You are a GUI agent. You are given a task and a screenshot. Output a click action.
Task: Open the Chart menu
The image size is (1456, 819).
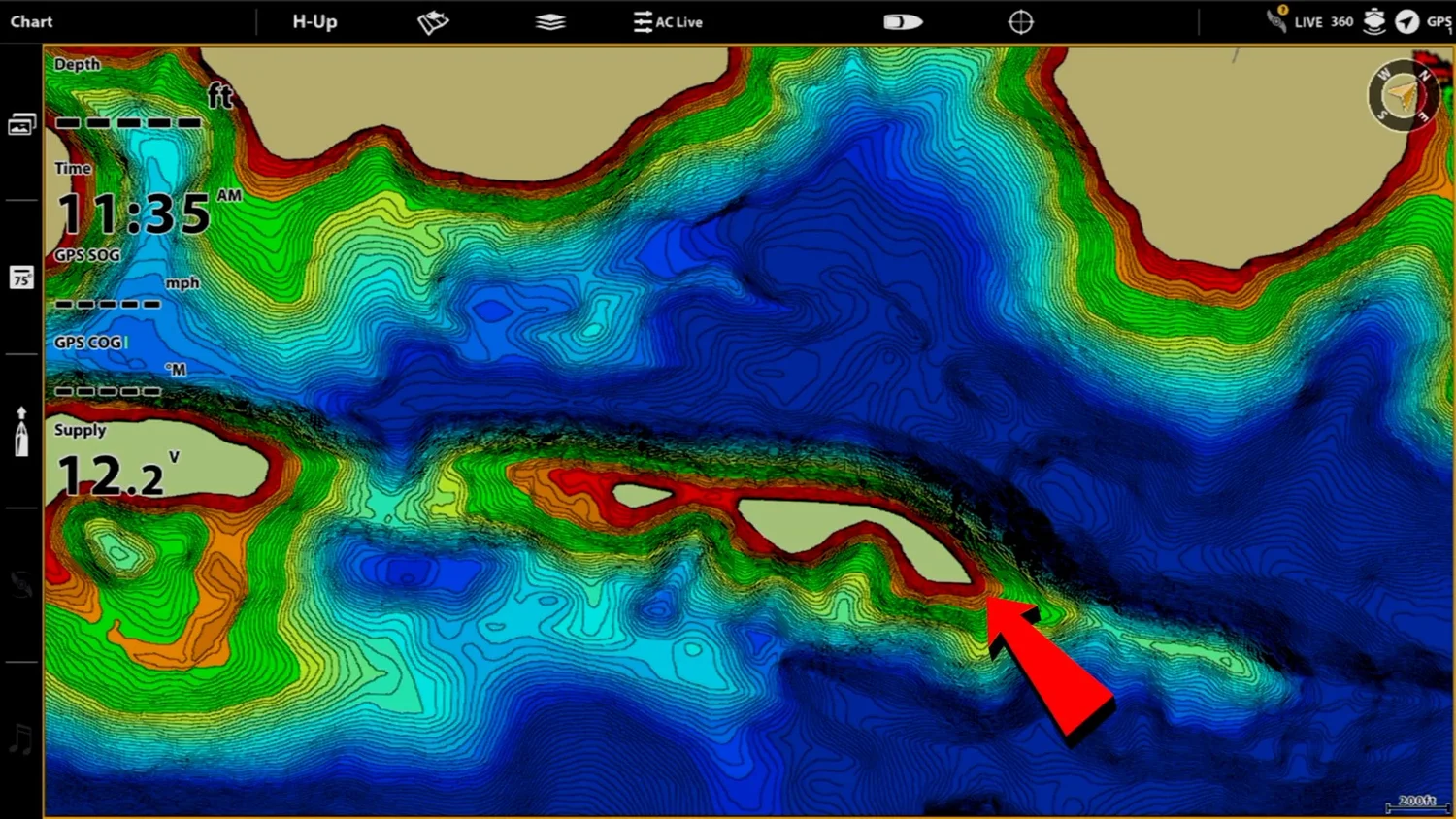(31, 21)
